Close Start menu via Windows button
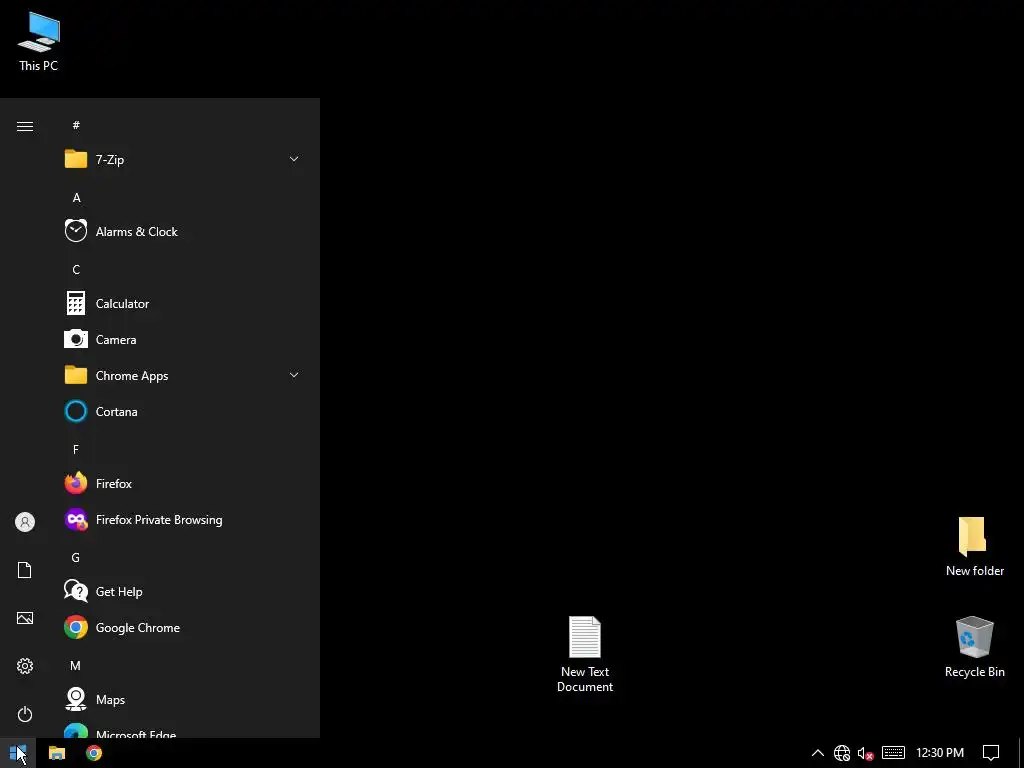 tap(18, 753)
